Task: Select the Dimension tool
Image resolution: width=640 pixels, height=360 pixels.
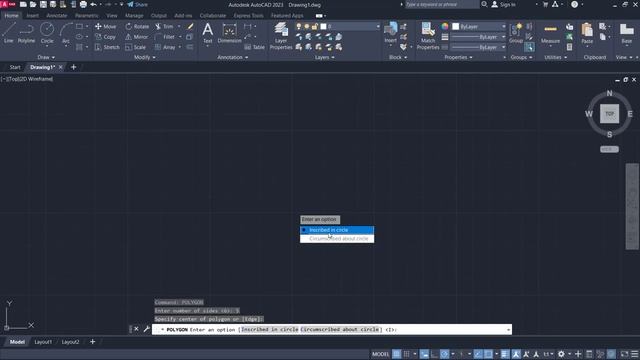Action: point(229,33)
